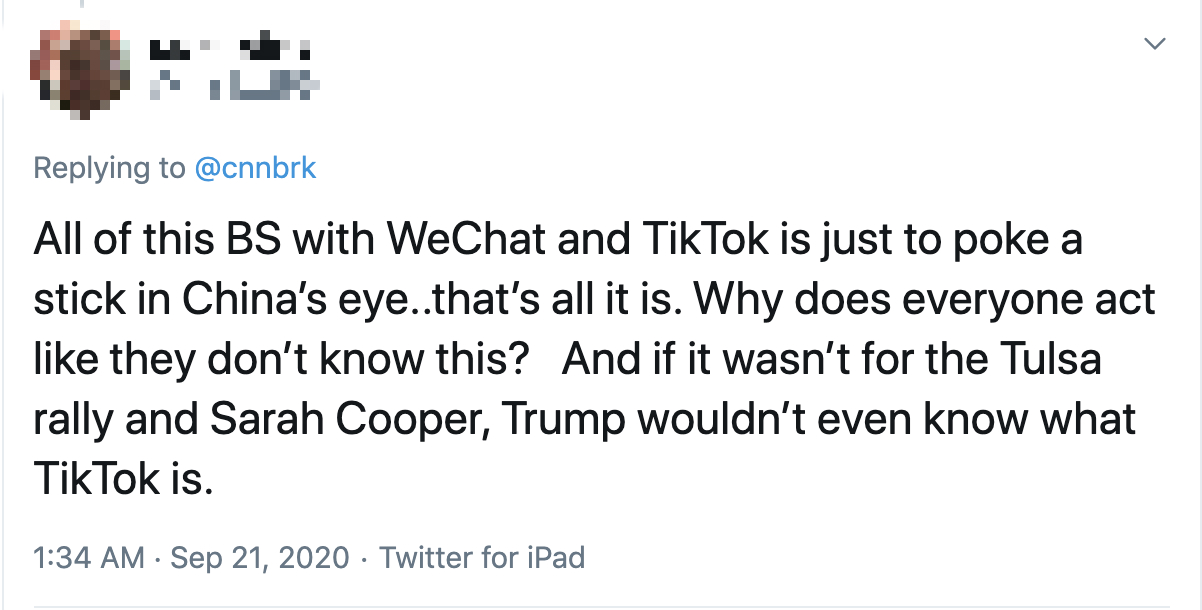Open the tweet options chevron menu
Image resolution: width=1202 pixels, height=610 pixels.
pyautogui.click(x=1155, y=44)
